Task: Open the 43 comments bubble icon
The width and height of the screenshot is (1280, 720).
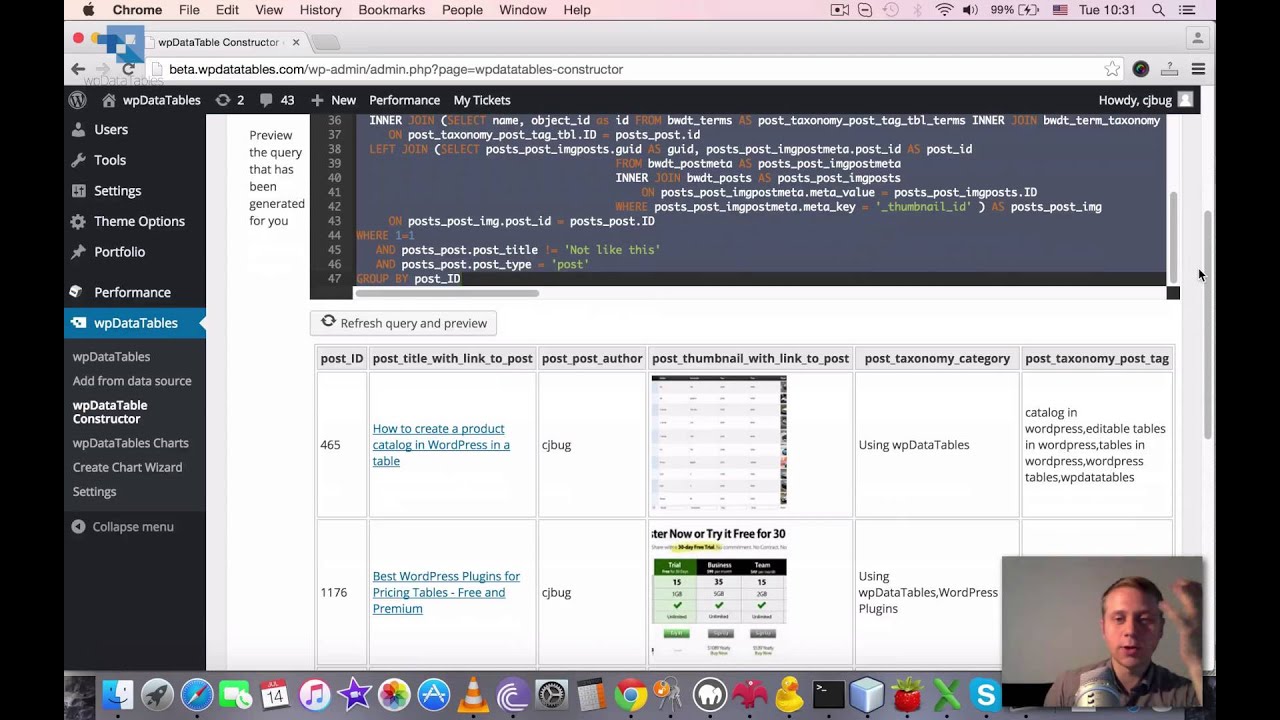Action: (277, 100)
